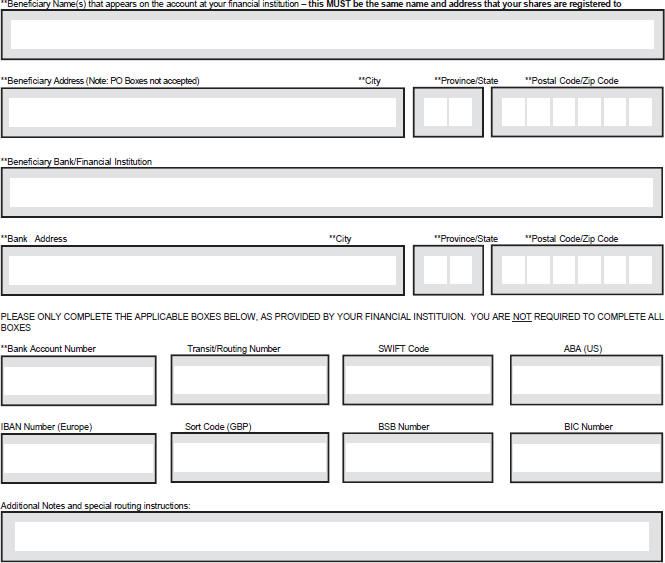Viewport: 665px width, 563px height.
Task: Click last box of Bank Postal Code
Action: click(x=640, y=270)
